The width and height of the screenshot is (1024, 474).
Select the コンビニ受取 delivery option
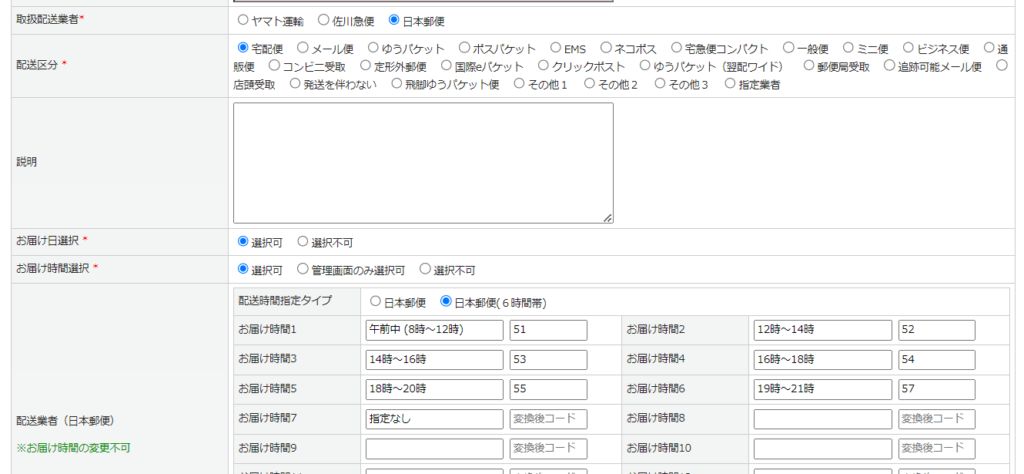click(x=275, y=66)
